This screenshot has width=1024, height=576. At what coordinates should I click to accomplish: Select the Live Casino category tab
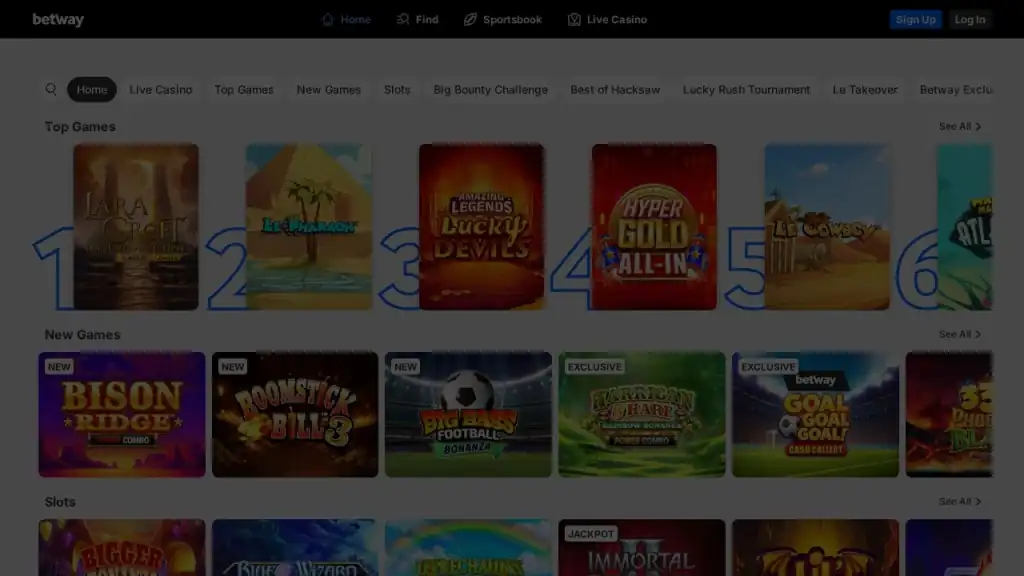[x=161, y=89]
